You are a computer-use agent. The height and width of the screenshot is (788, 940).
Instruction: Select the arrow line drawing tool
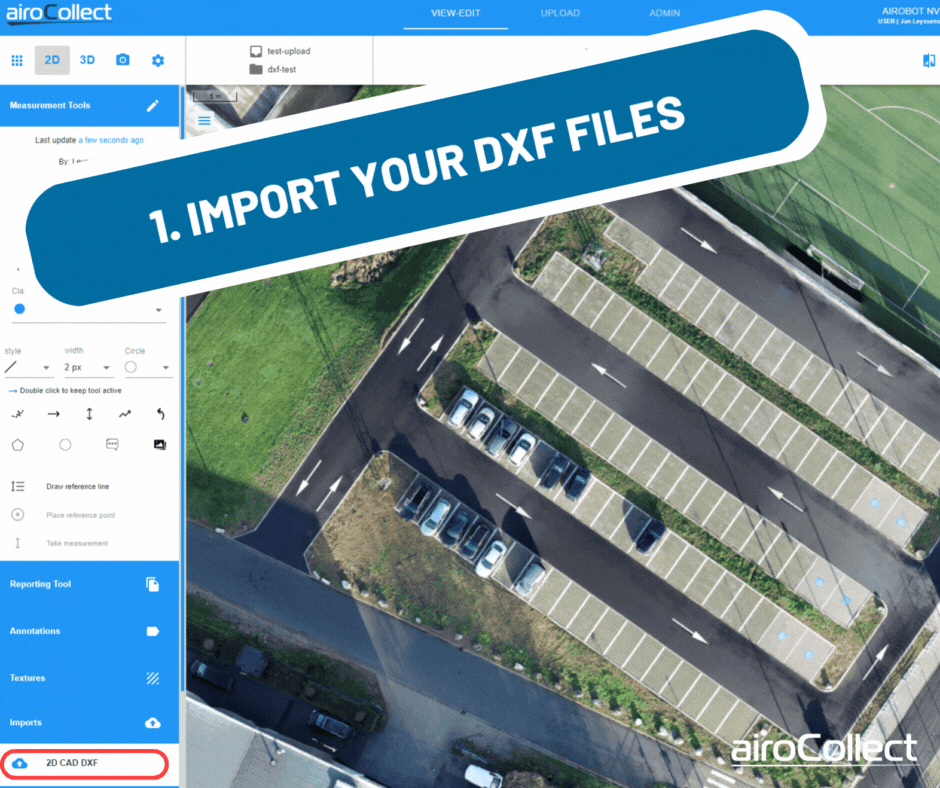(x=53, y=414)
